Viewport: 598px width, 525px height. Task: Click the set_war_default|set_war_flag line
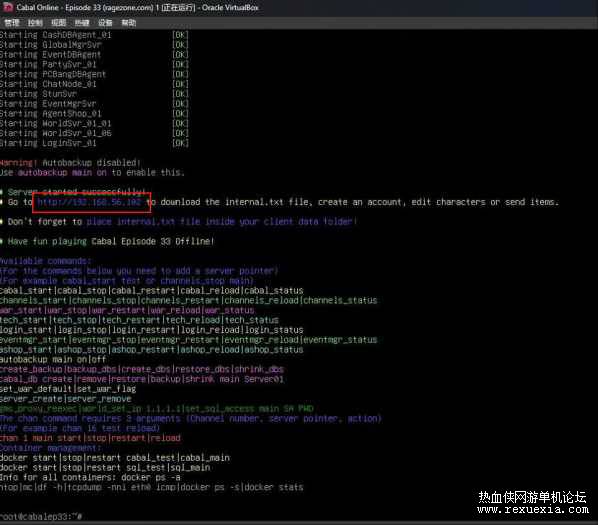coord(68,390)
